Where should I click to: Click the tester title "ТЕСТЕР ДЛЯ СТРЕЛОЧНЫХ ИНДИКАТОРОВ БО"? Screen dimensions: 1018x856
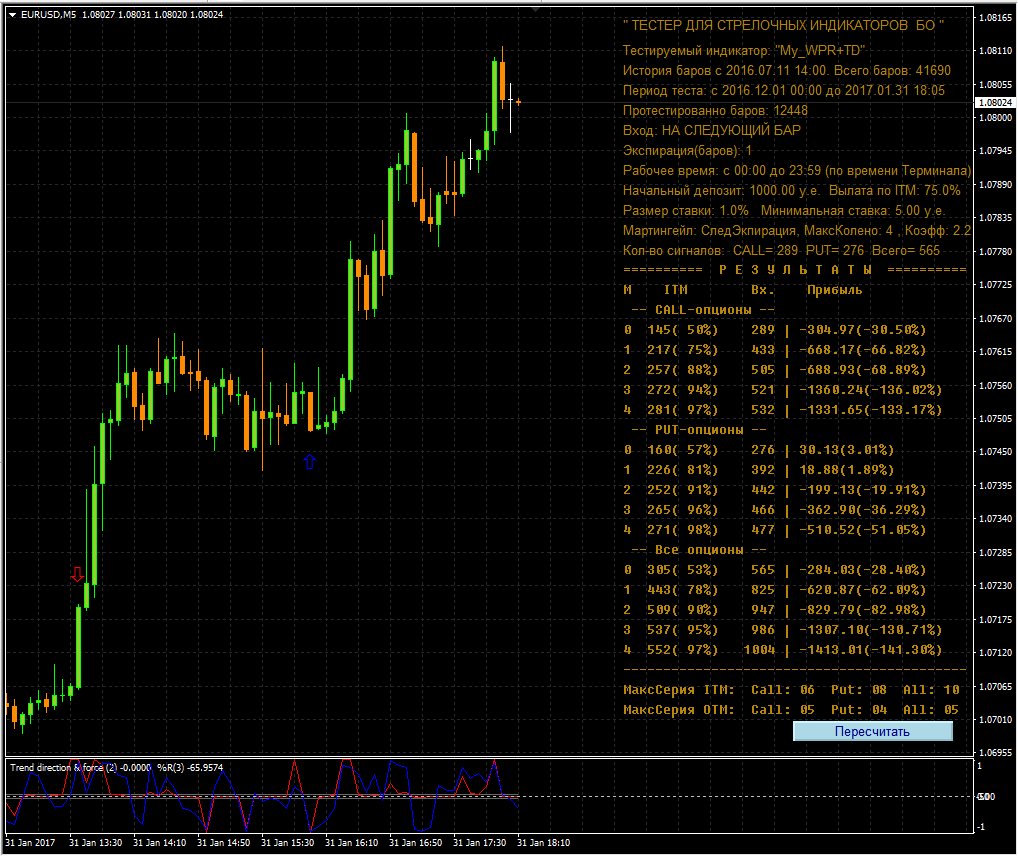(x=783, y=25)
